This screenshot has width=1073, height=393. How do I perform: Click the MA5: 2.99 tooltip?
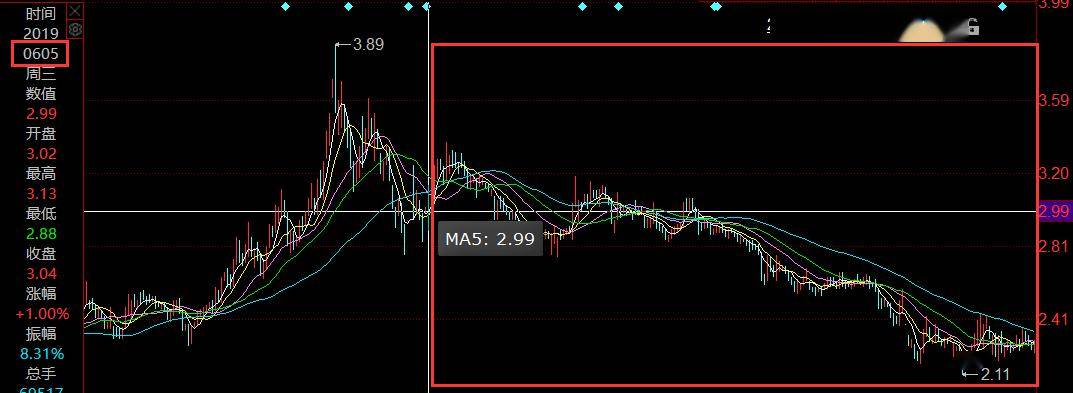[x=490, y=239]
